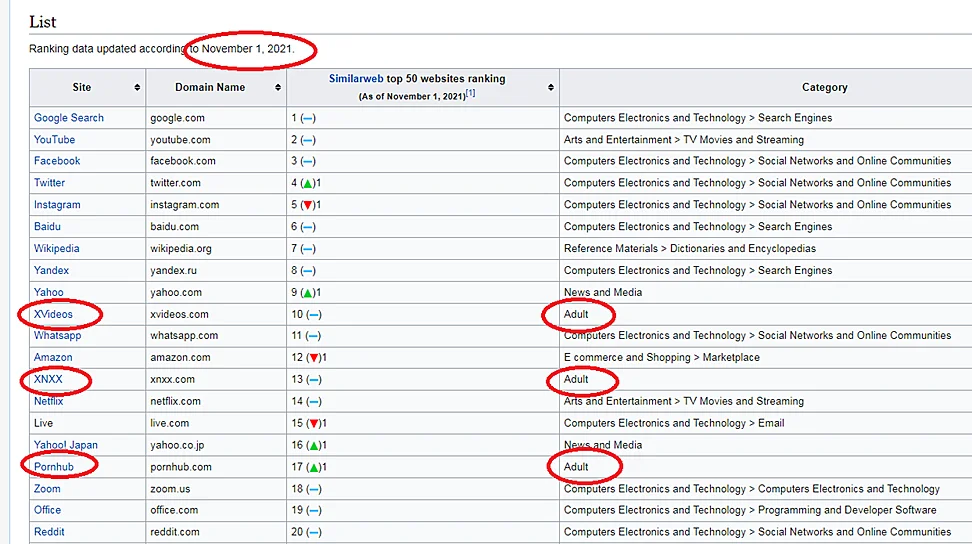
Task: Select the 'E commerce and Shopping > Marketplace' category
Action: (661, 358)
